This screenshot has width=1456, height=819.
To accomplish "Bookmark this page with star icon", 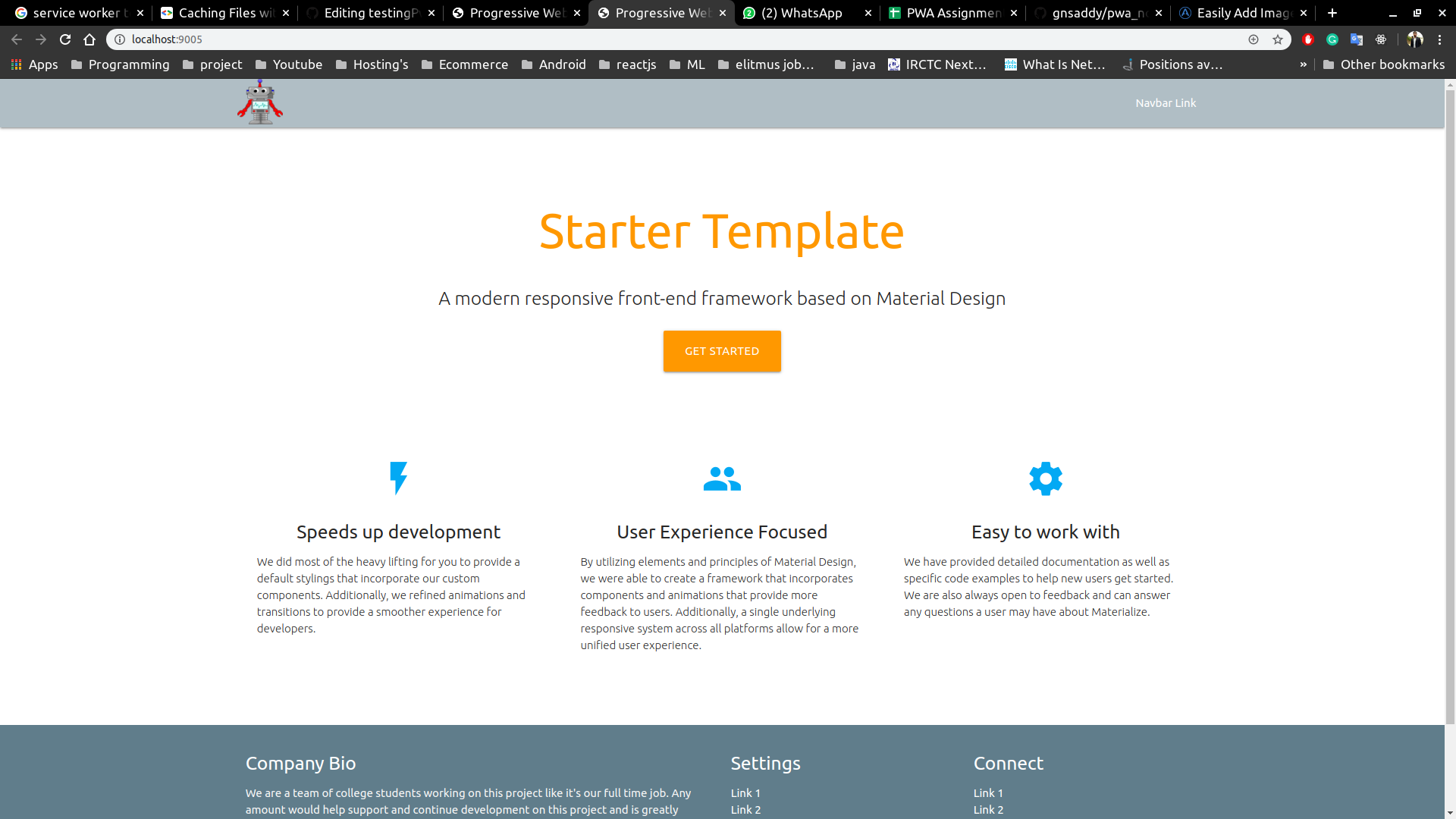I will tap(1278, 39).
